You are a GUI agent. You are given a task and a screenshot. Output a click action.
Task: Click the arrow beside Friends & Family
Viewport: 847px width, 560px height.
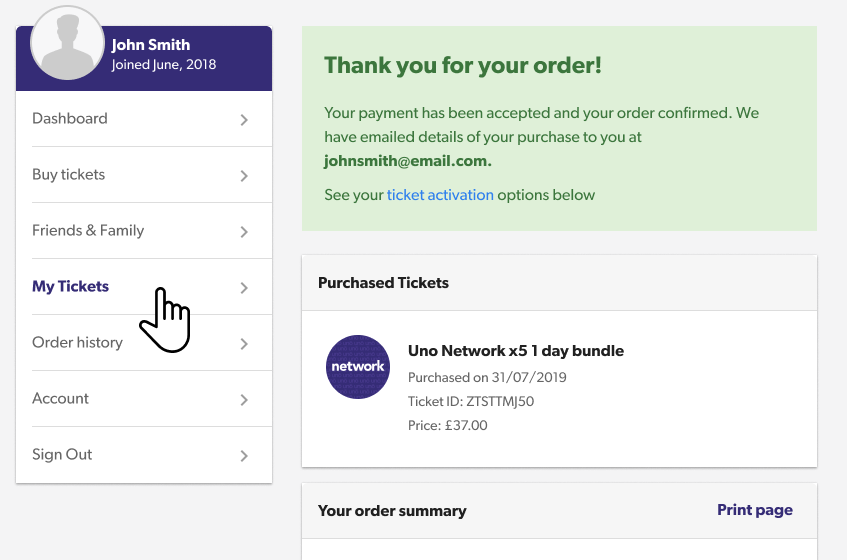click(x=244, y=232)
